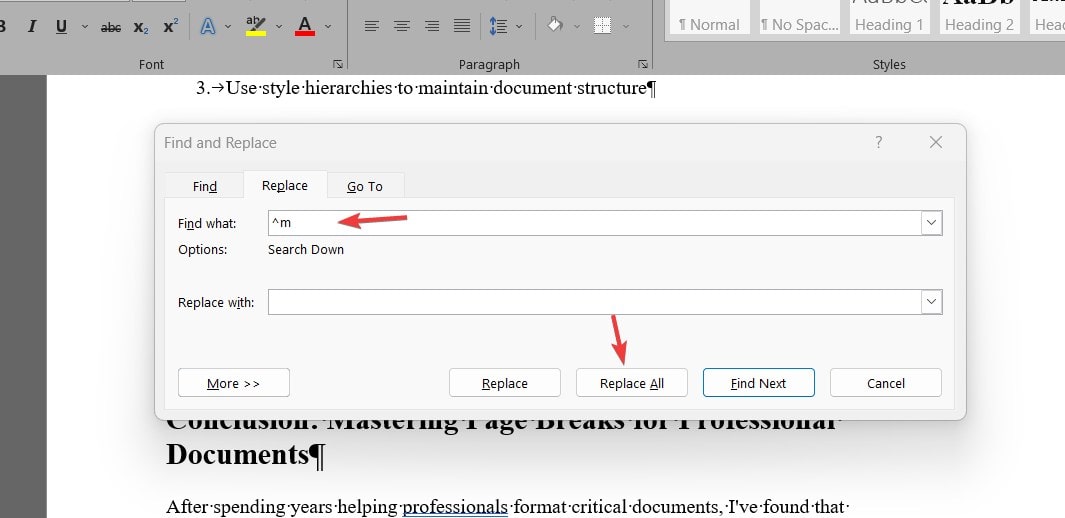Apply the Heading 1 style

[889, 18]
